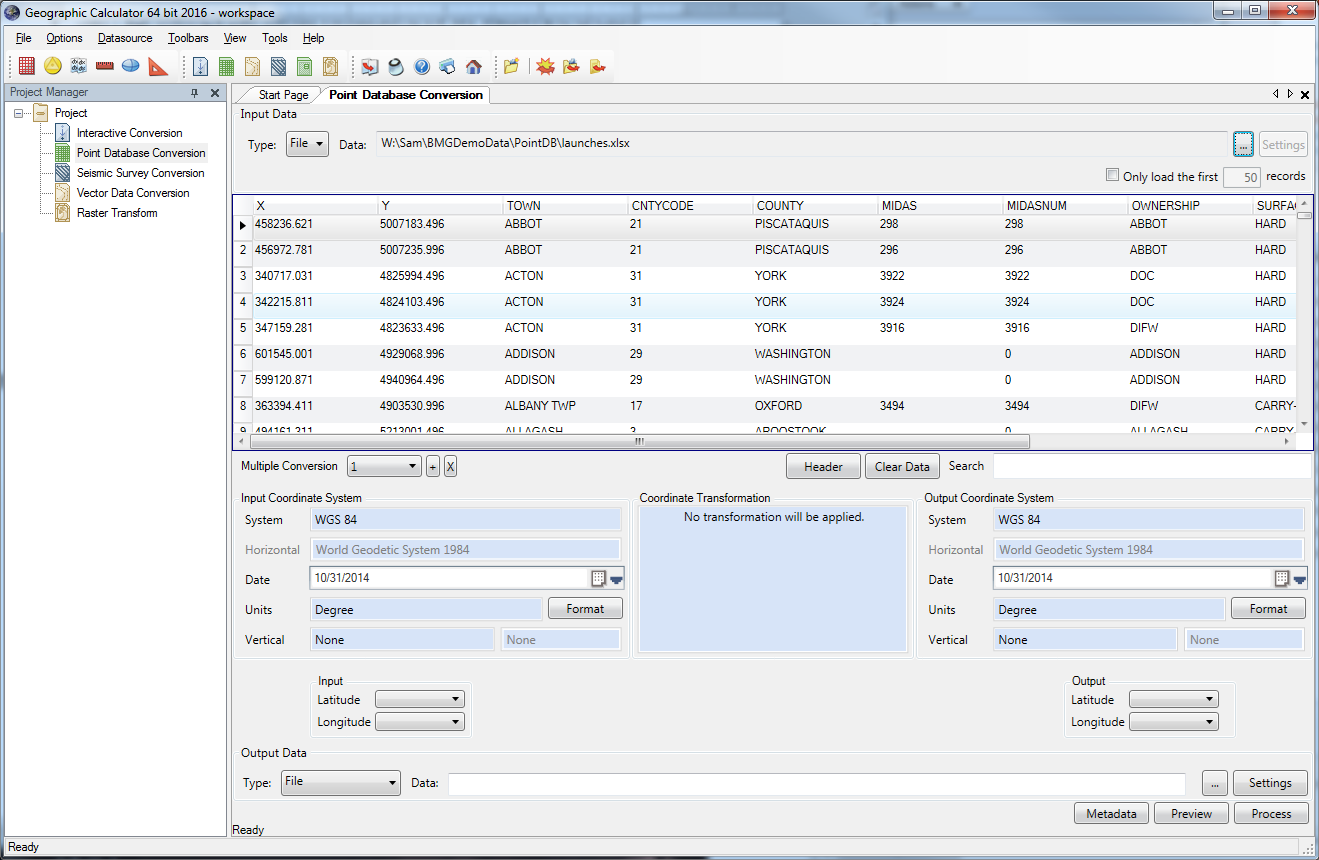Click the Clear Data button
The height and width of the screenshot is (860, 1319).
[902, 465]
